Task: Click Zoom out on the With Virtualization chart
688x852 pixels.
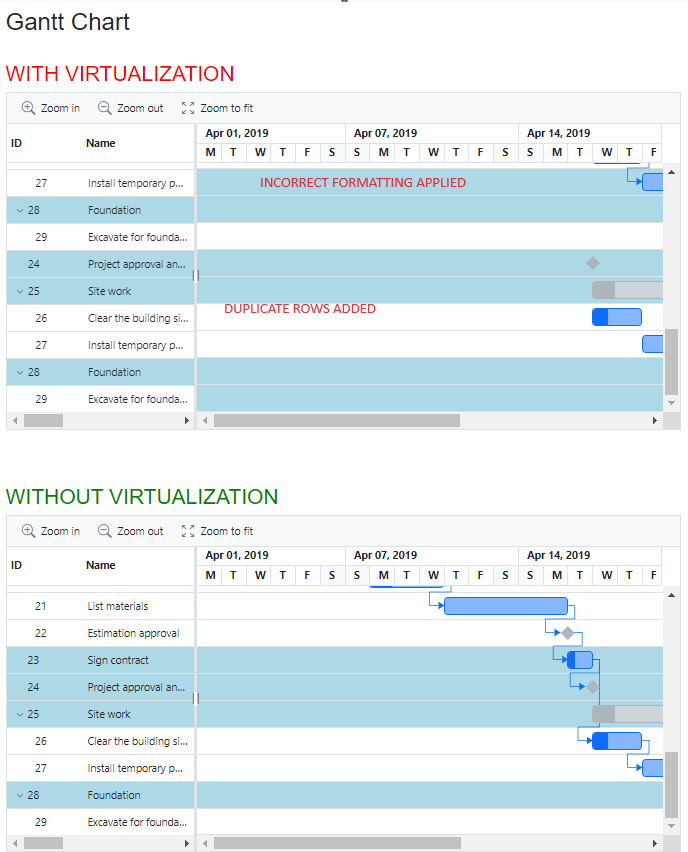Action: [130, 108]
